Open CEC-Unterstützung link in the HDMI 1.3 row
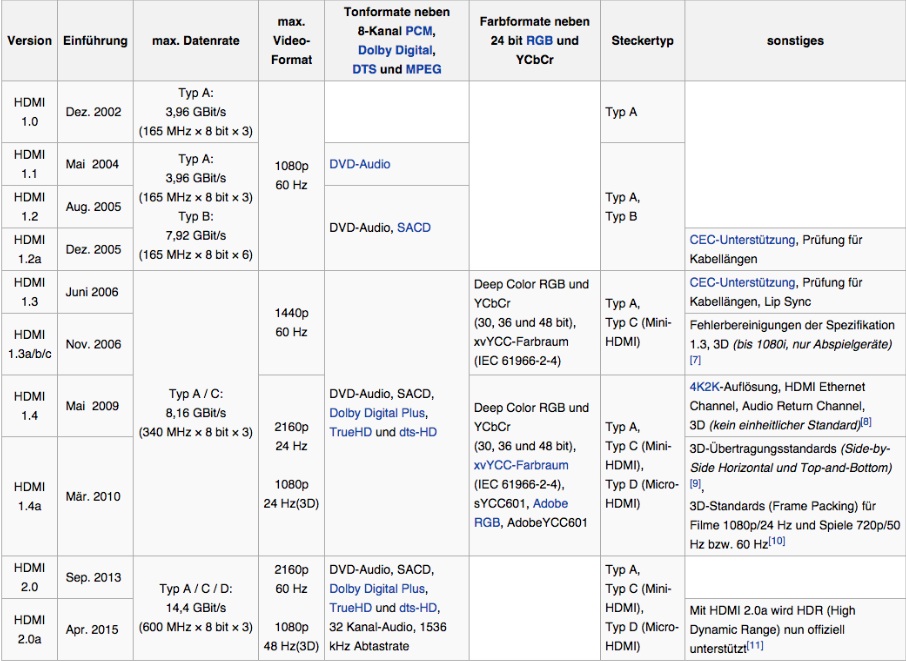Image resolution: width=906 pixels, height=661 pixels. pos(742,283)
